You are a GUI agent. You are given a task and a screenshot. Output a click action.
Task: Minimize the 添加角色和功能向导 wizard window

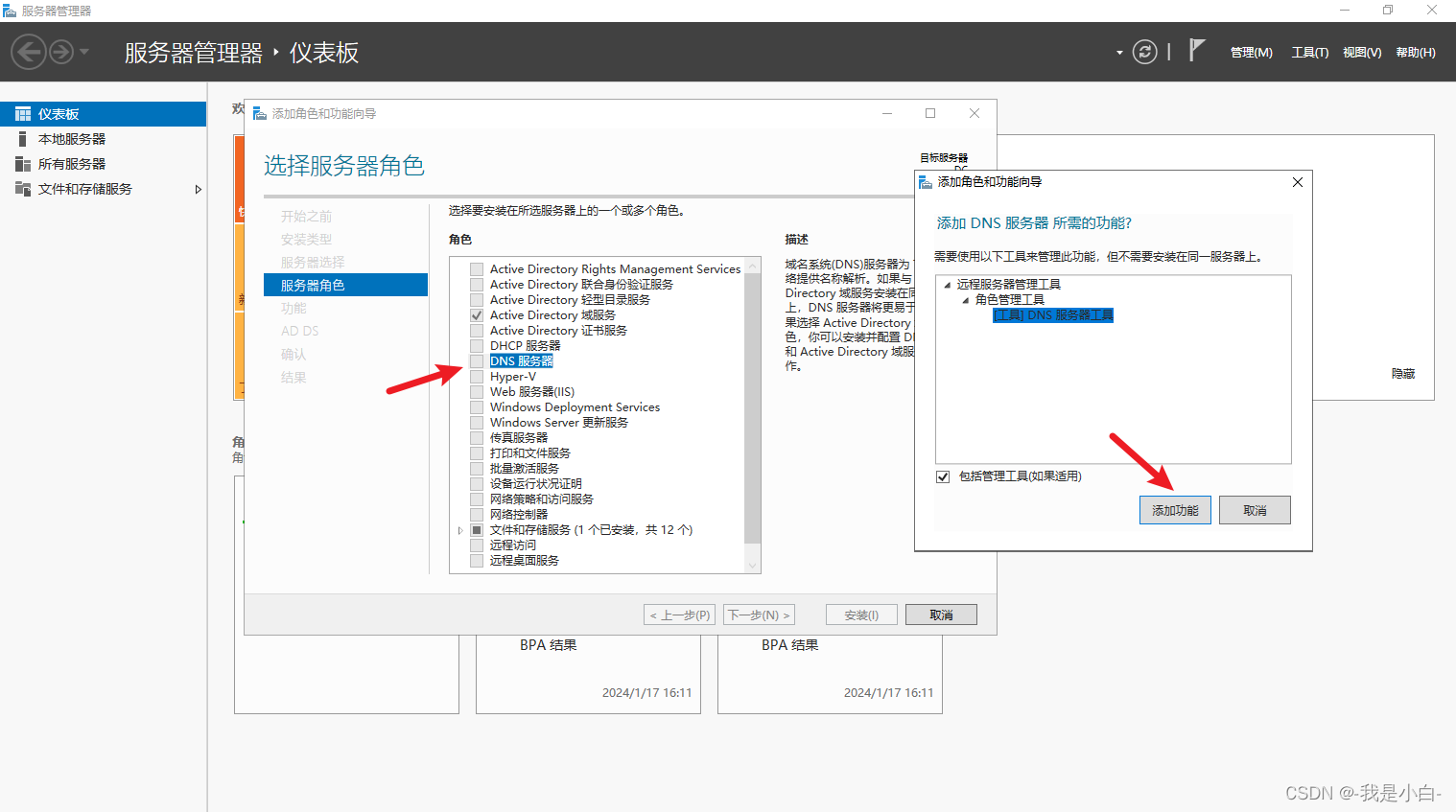pyautogui.click(x=887, y=113)
